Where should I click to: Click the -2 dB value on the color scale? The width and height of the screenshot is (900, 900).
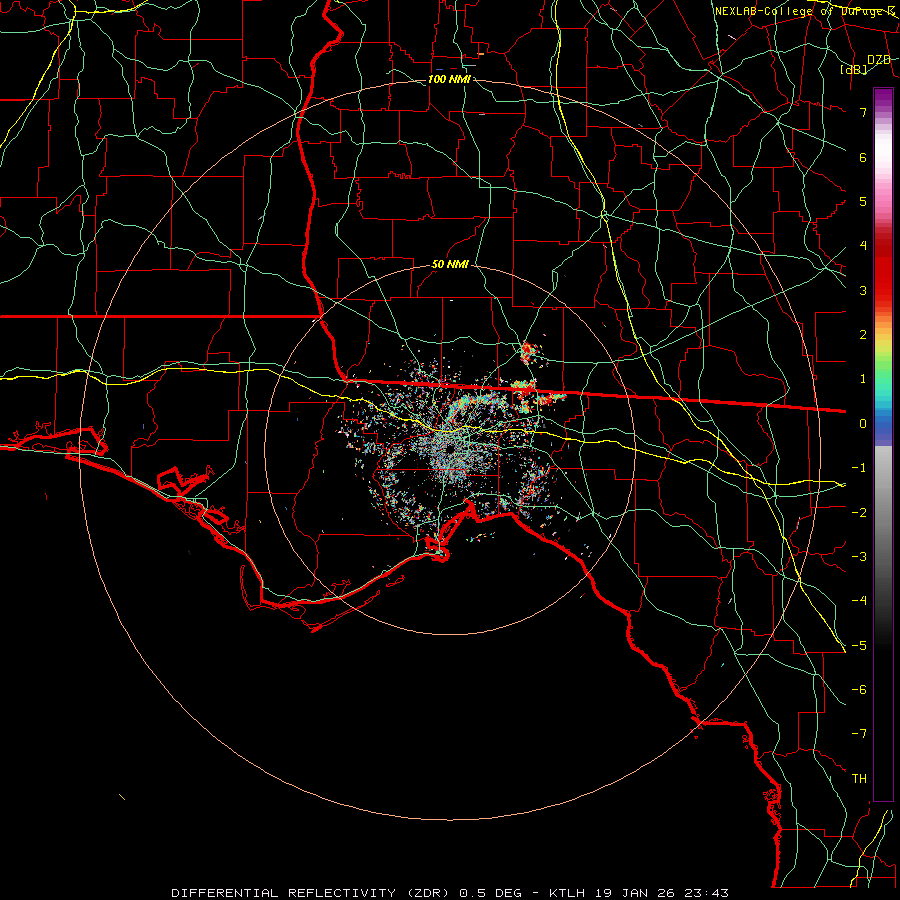859,512
